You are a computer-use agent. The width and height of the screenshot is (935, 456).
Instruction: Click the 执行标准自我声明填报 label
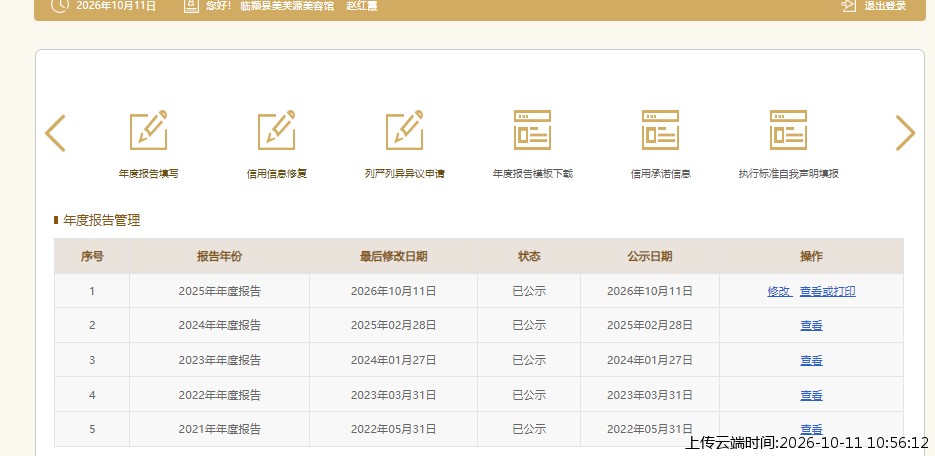[788, 174]
